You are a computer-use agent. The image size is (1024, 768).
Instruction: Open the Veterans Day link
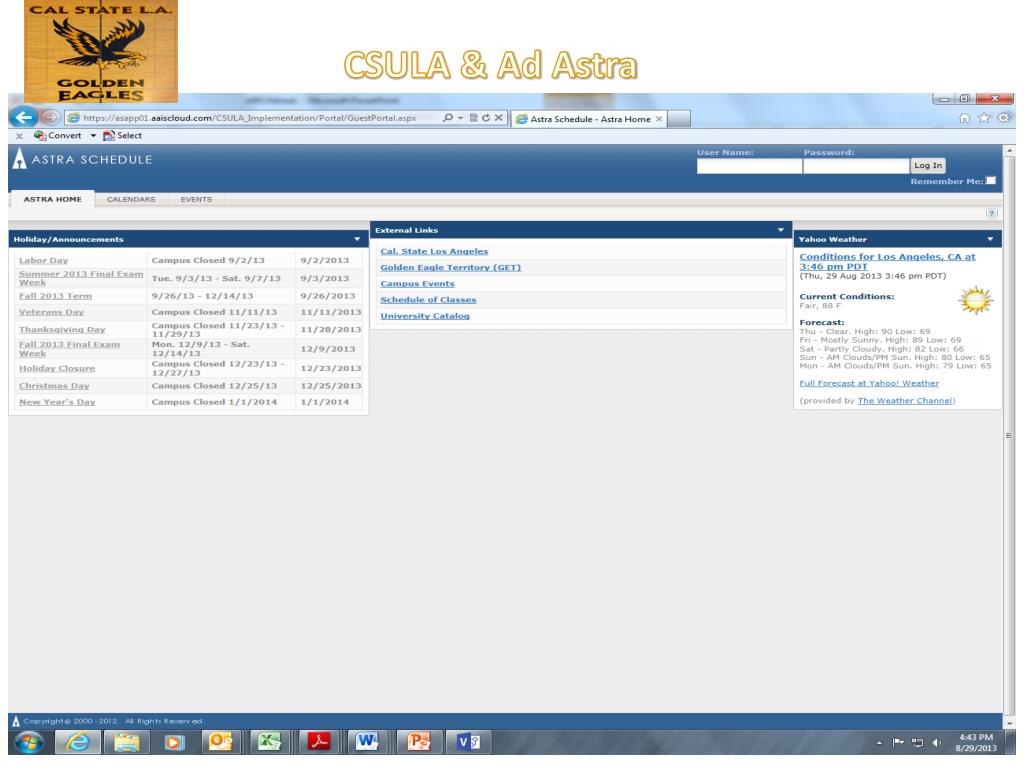(x=51, y=312)
